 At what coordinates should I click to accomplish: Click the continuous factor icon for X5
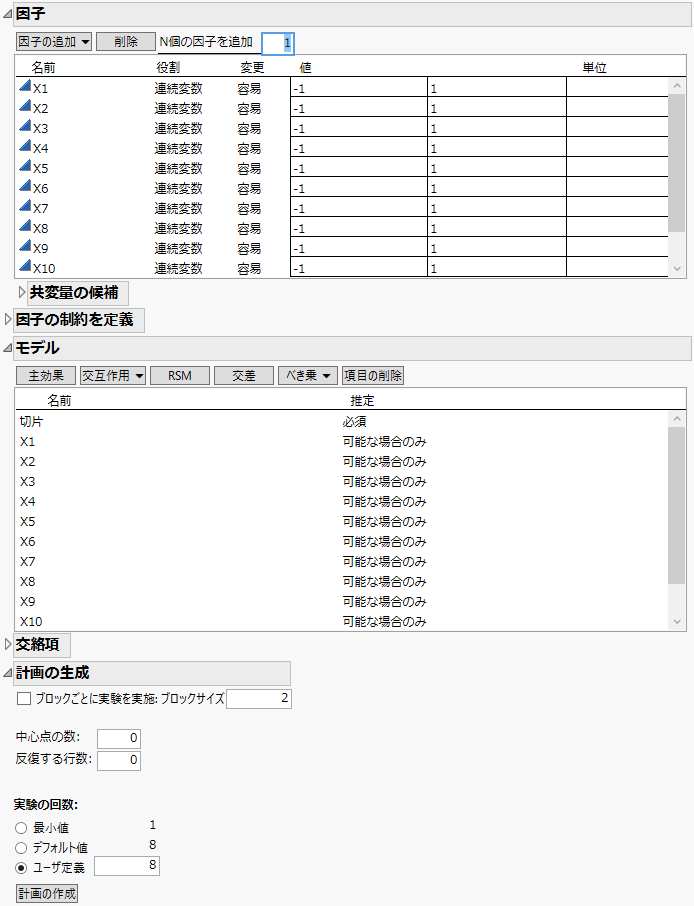(x=25, y=166)
